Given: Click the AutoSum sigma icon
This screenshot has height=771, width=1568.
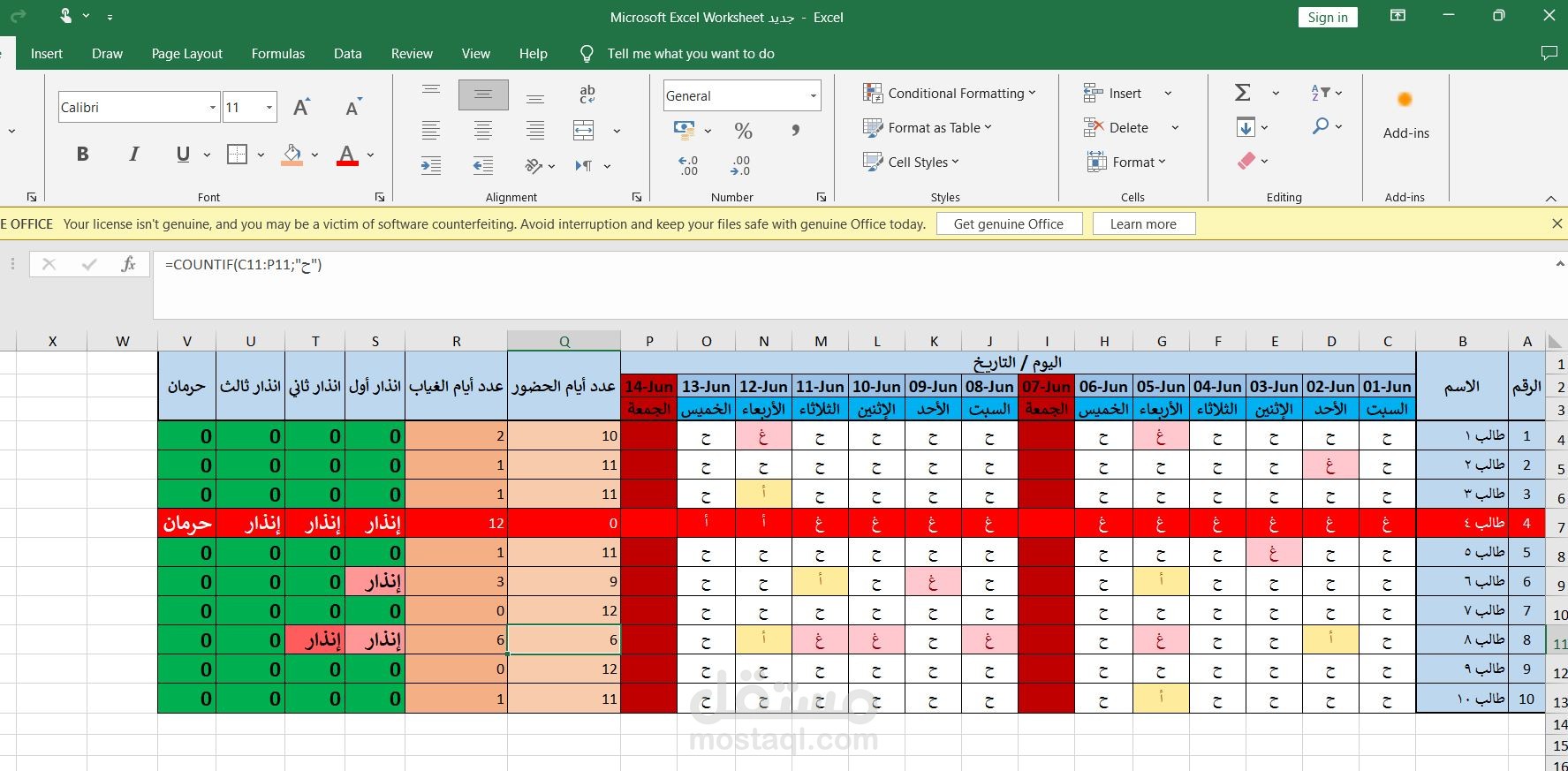Looking at the screenshot, I should [1243, 93].
